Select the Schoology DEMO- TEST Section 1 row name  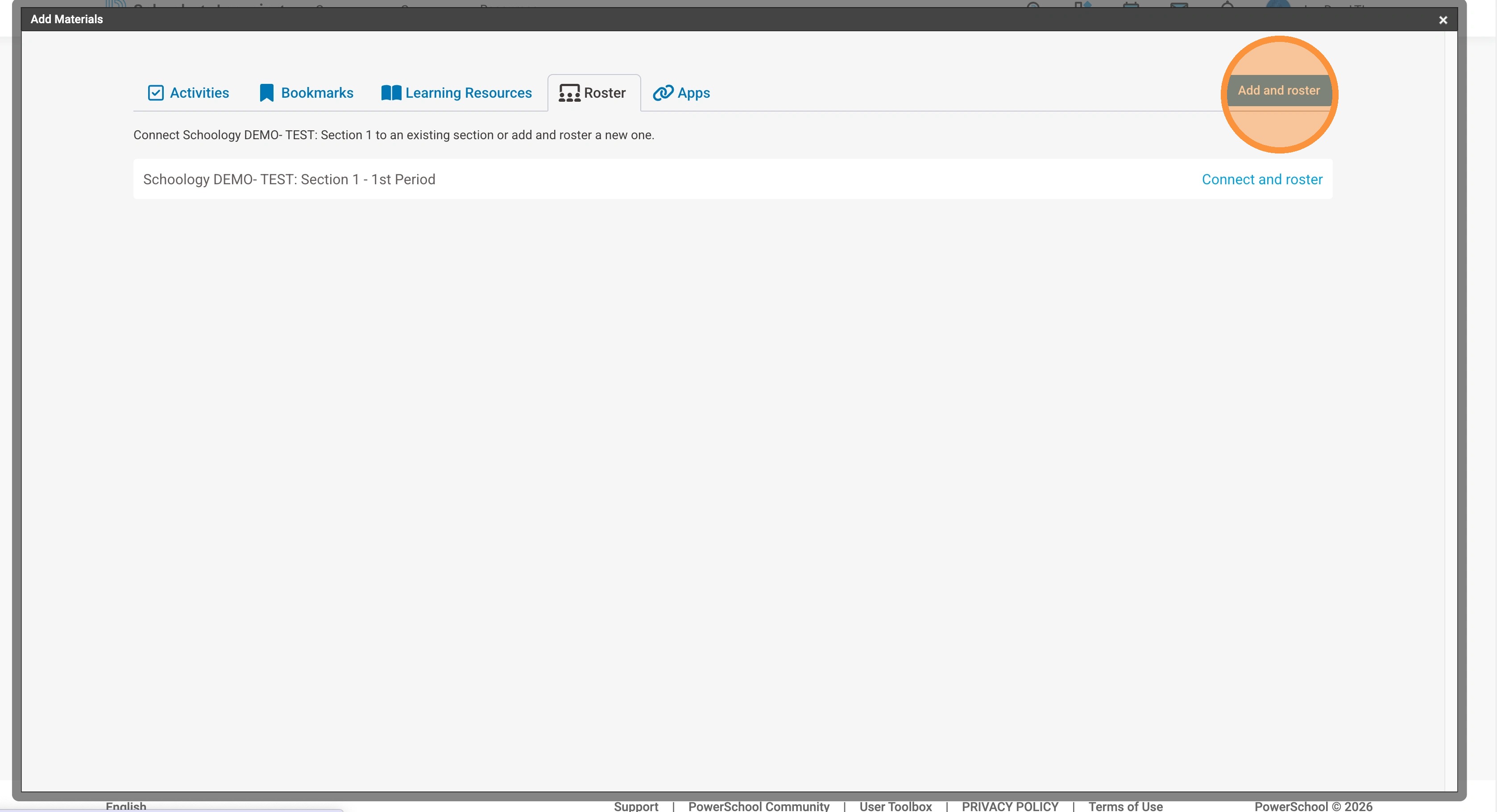(x=289, y=180)
